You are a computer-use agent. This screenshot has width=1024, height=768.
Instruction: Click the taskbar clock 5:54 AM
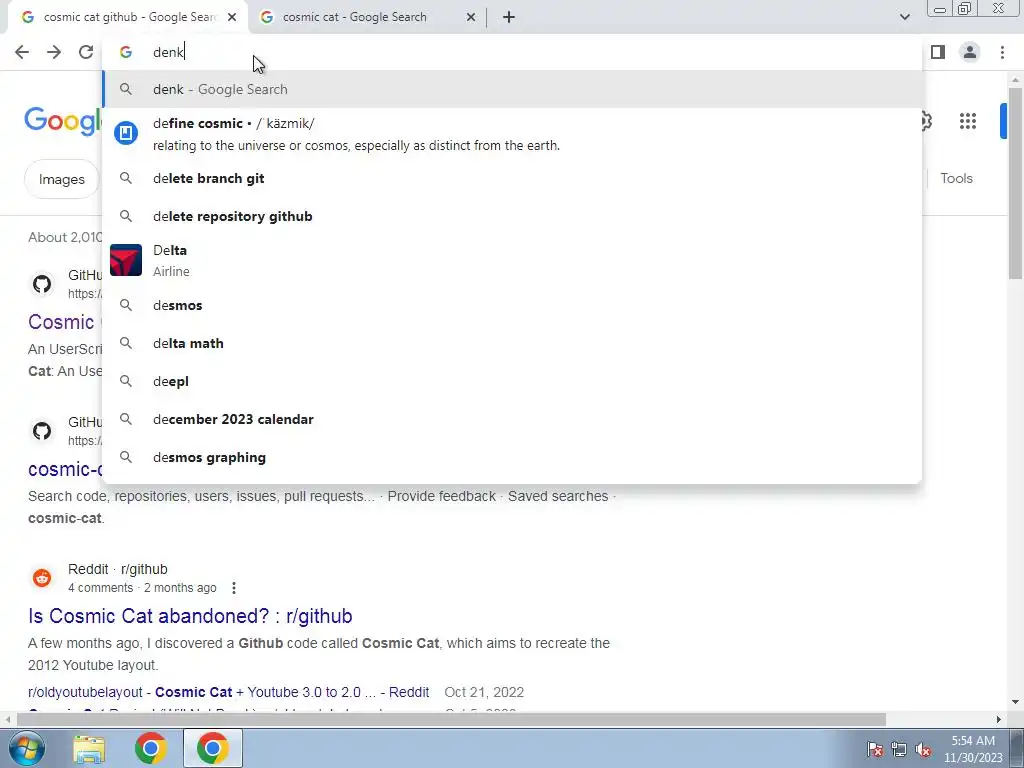click(x=973, y=741)
